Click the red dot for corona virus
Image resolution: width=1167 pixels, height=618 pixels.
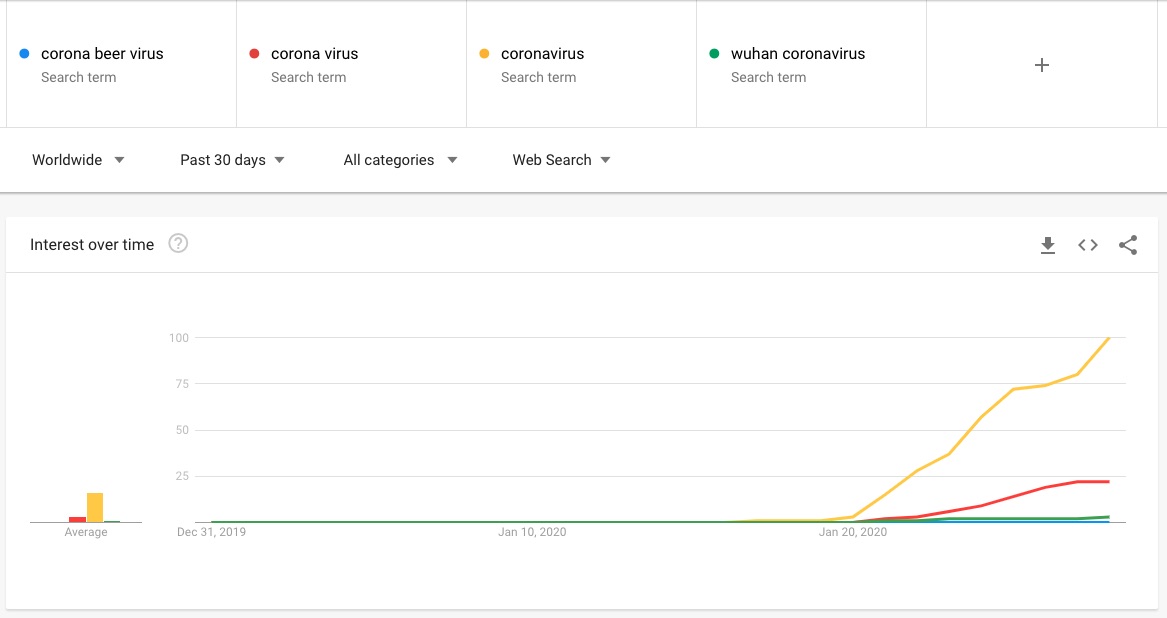pos(255,54)
